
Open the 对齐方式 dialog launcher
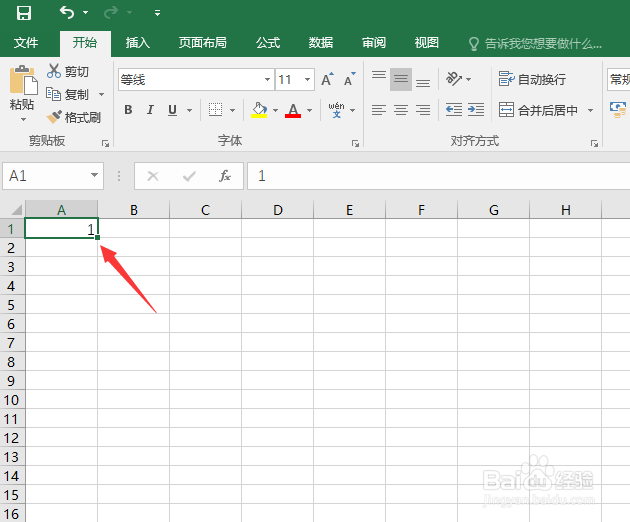[594, 143]
